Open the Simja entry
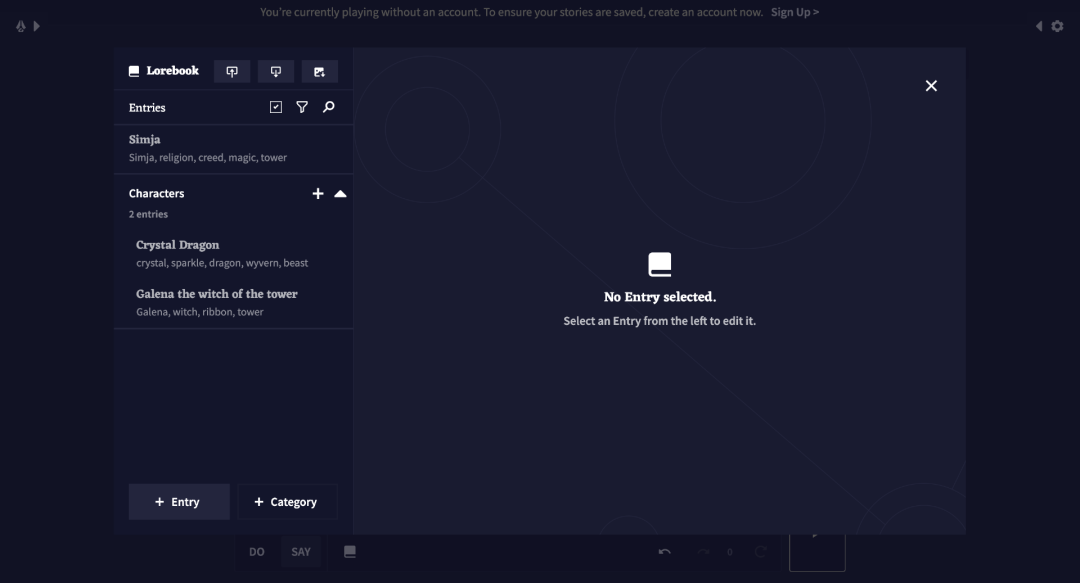 [x=233, y=148]
